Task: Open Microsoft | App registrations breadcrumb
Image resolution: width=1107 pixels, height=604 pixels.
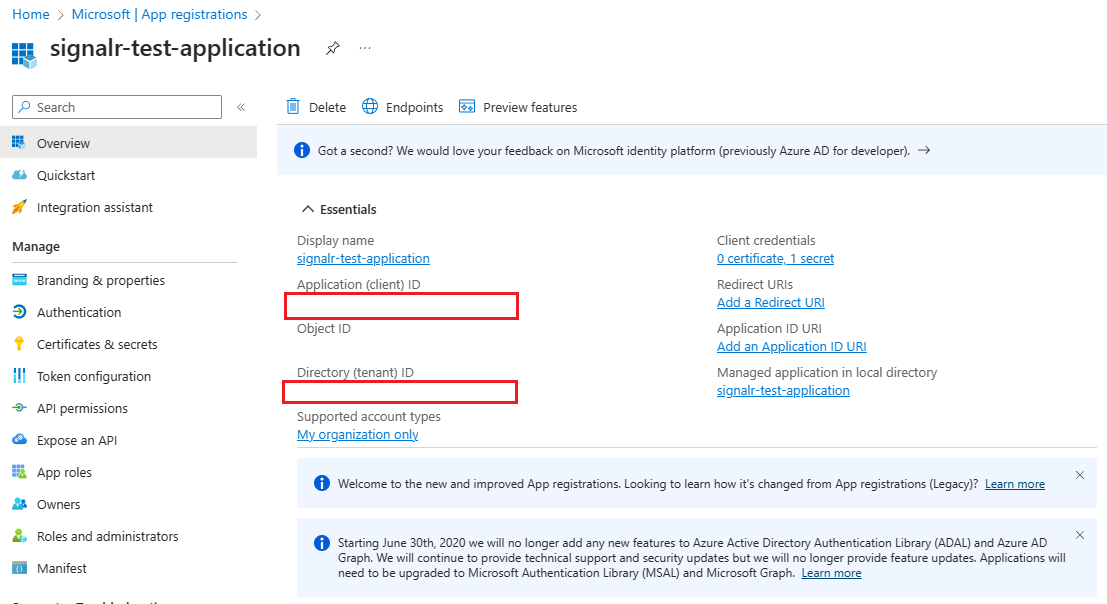Action: click(x=158, y=14)
